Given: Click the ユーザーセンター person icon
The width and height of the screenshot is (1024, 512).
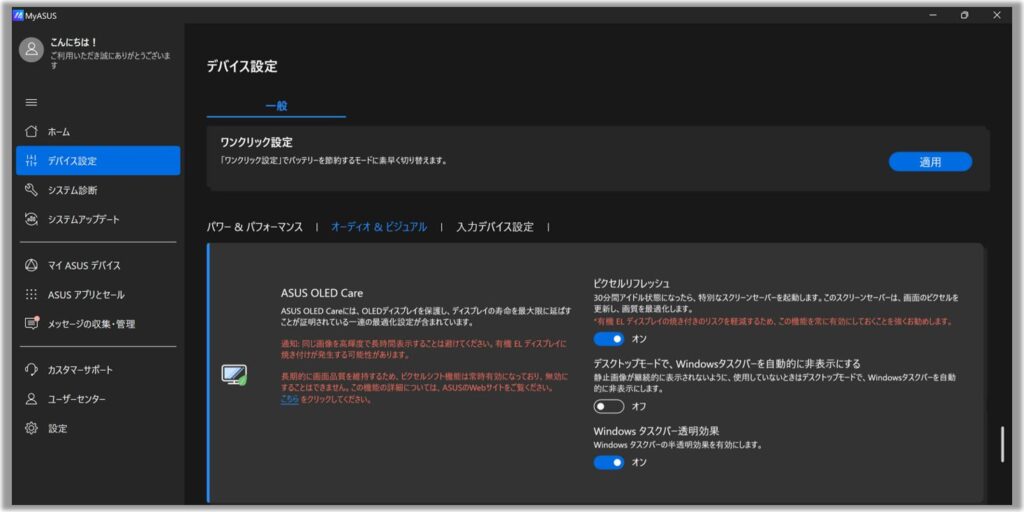Looking at the screenshot, I should (31, 399).
